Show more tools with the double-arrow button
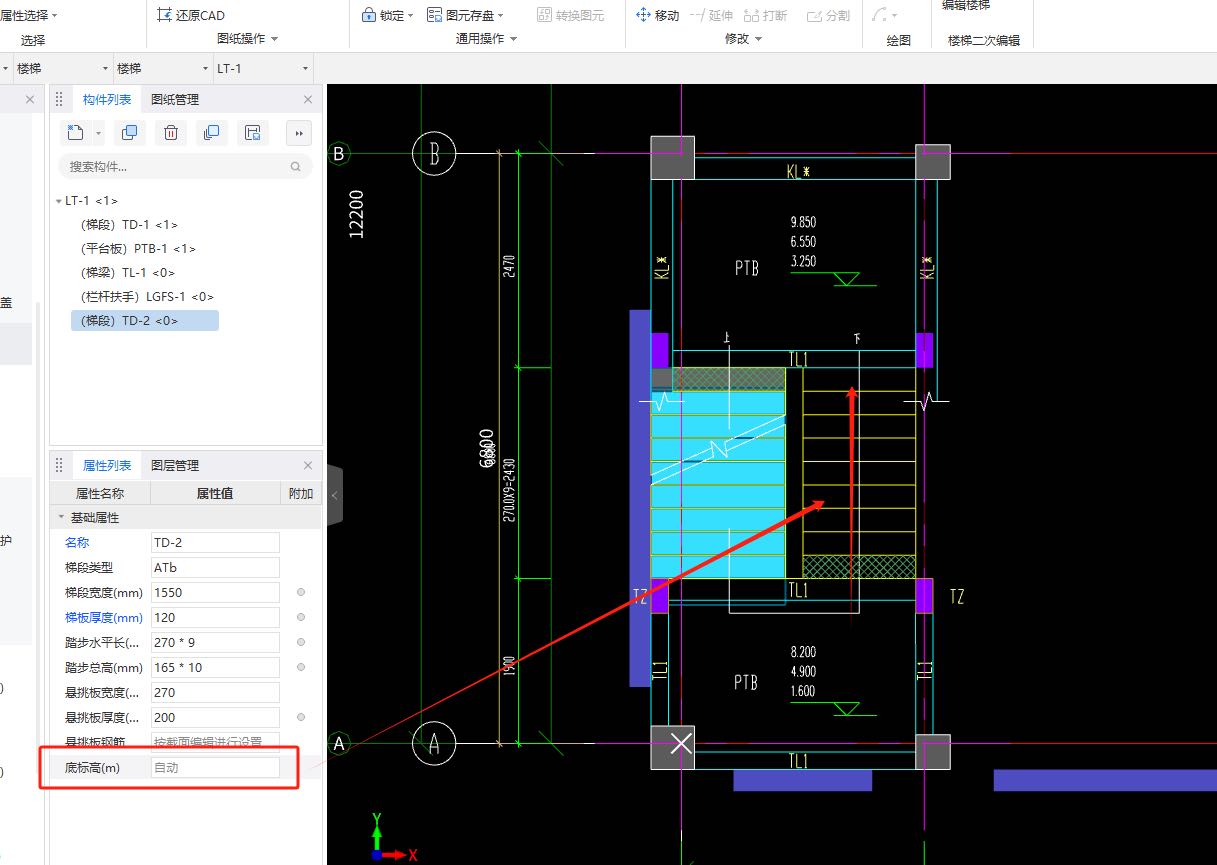The width and height of the screenshot is (1217, 865). (x=298, y=133)
